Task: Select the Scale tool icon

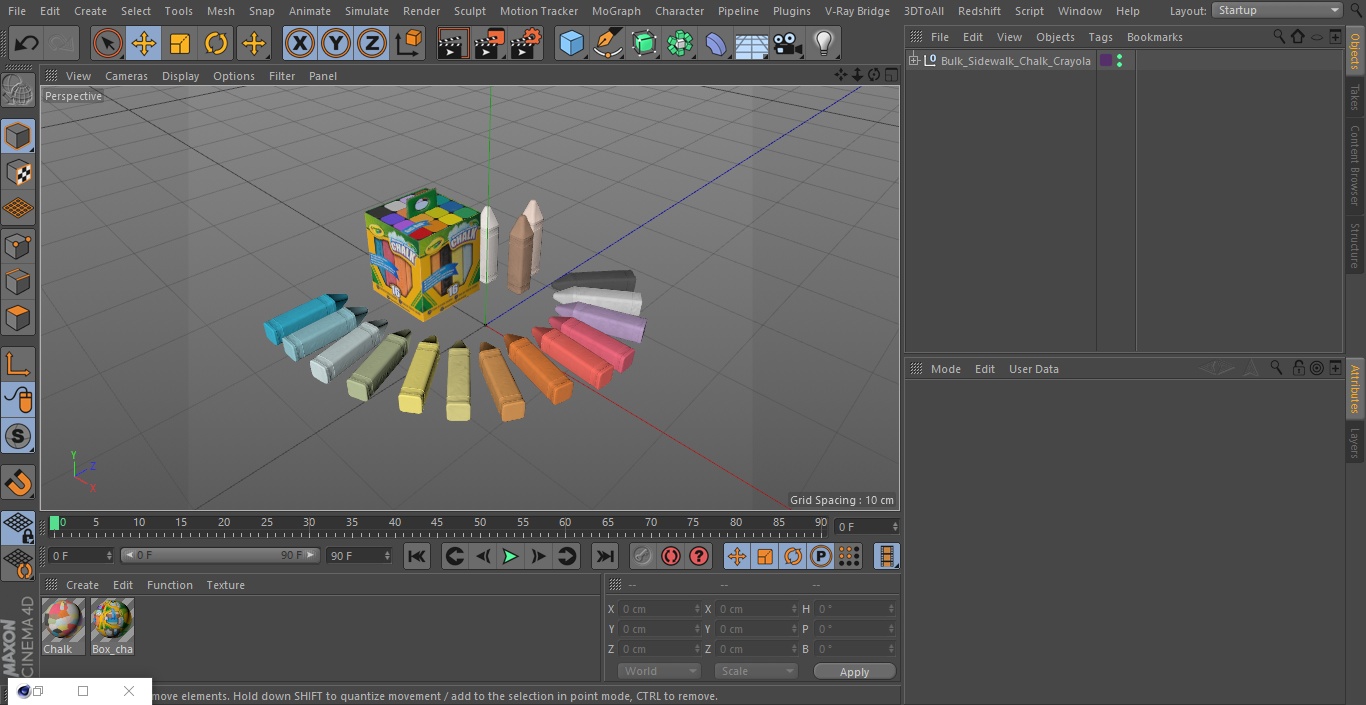Action: (x=180, y=43)
